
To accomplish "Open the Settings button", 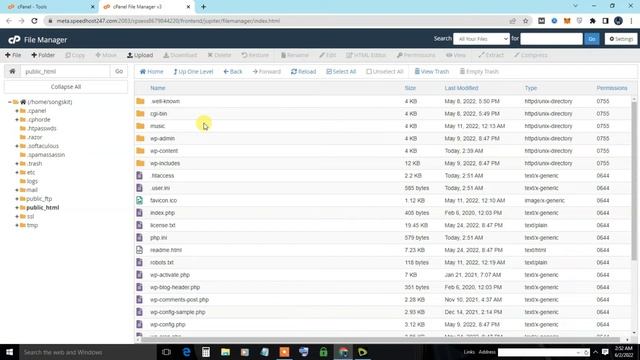I will click(621, 39).
